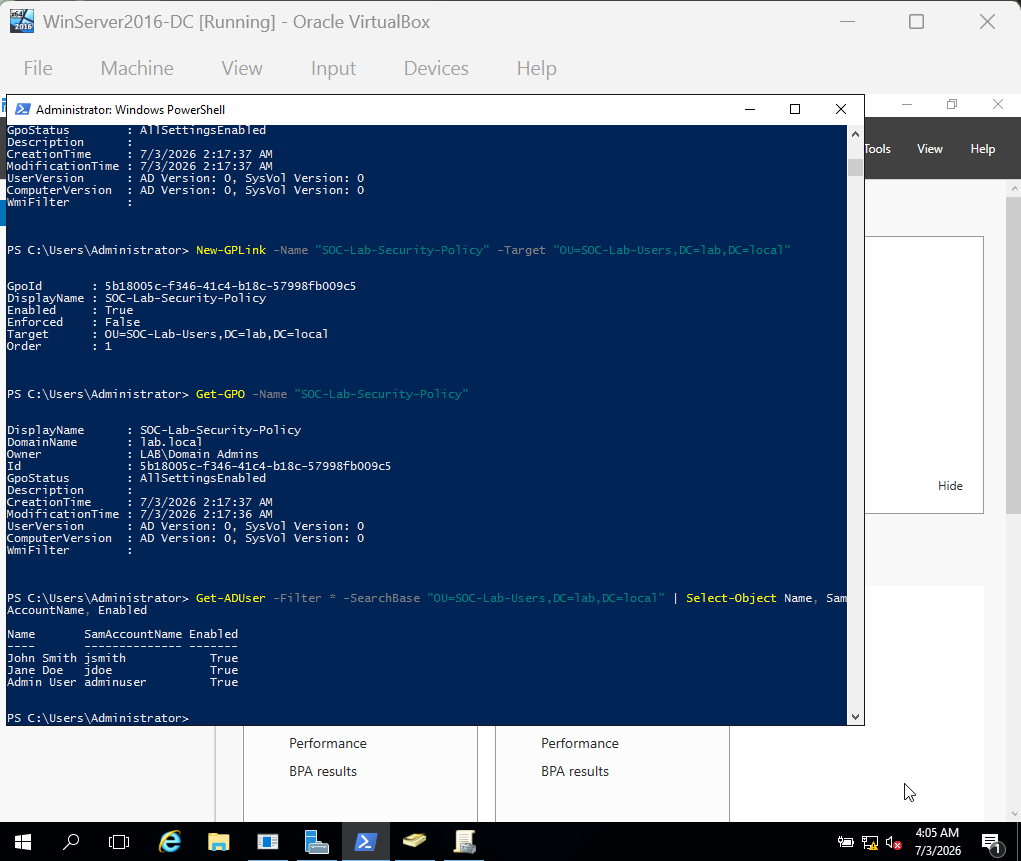Select PowerShell icon in taskbar

[365, 842]
